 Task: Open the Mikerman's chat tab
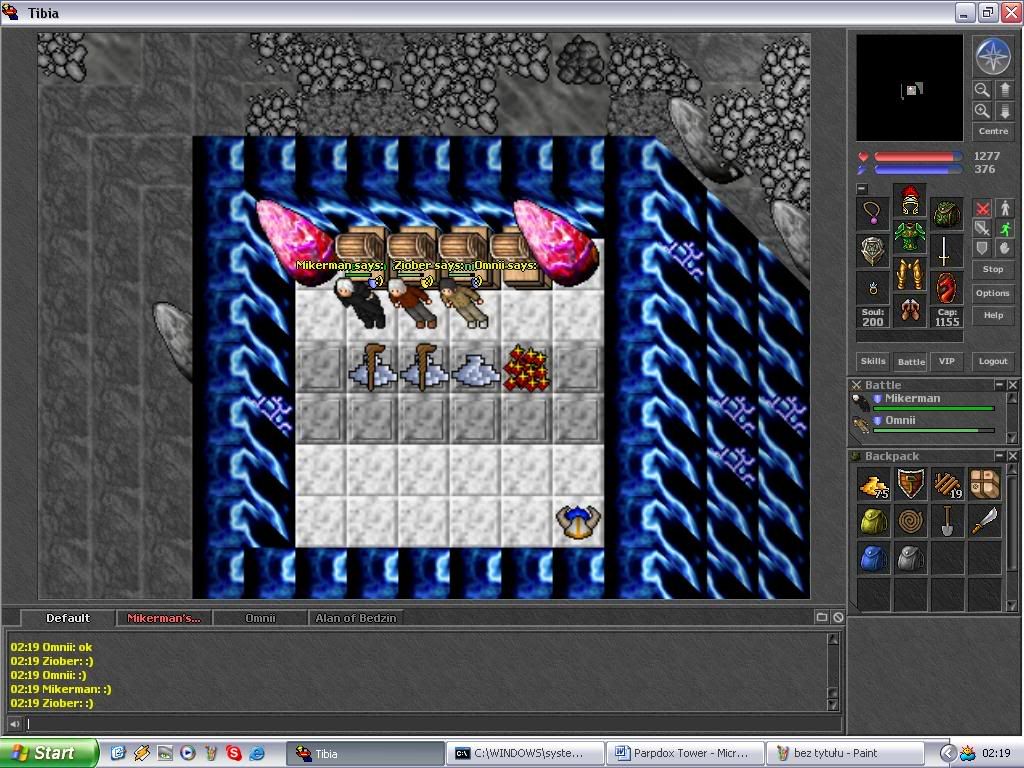[x=164, y=618]
